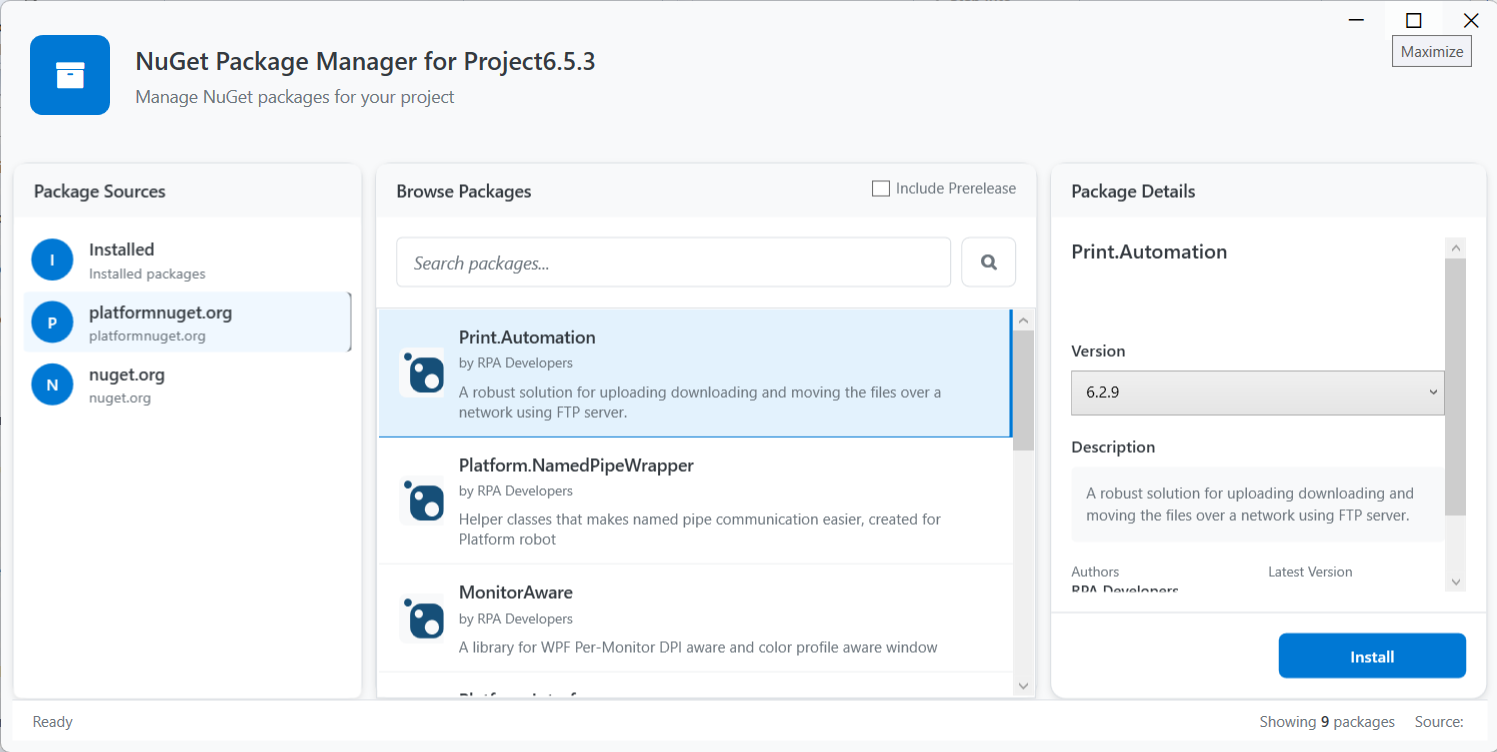Select the platformnuget.org source entry
The height and width of the screenshot is (752, 1497).
(x=187, y=322)
